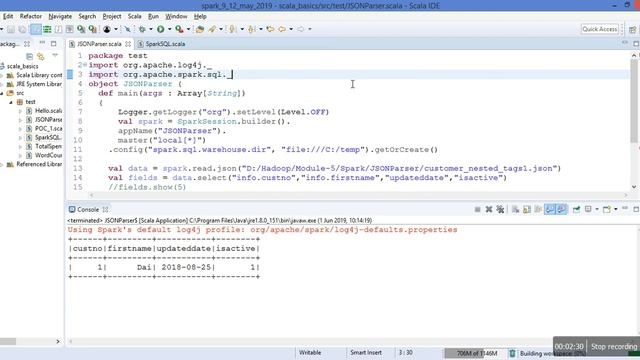
Task: Click Stop recording button
Action: pyautogui.click(x=613, y=347)
